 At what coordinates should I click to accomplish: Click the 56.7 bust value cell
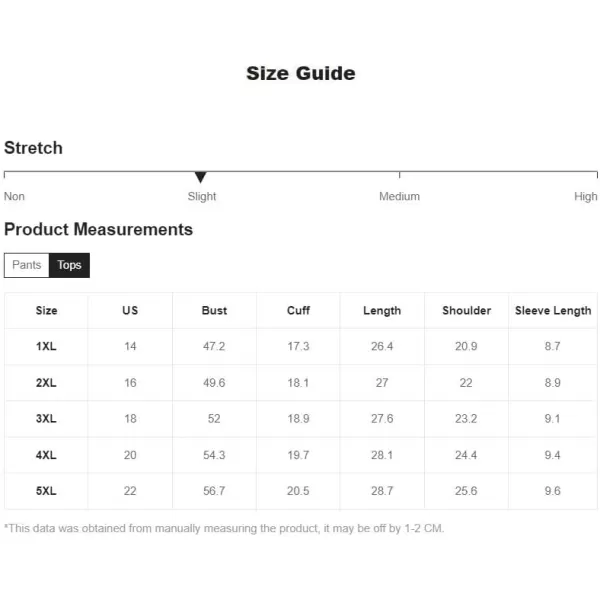click(x=214, y=491)
